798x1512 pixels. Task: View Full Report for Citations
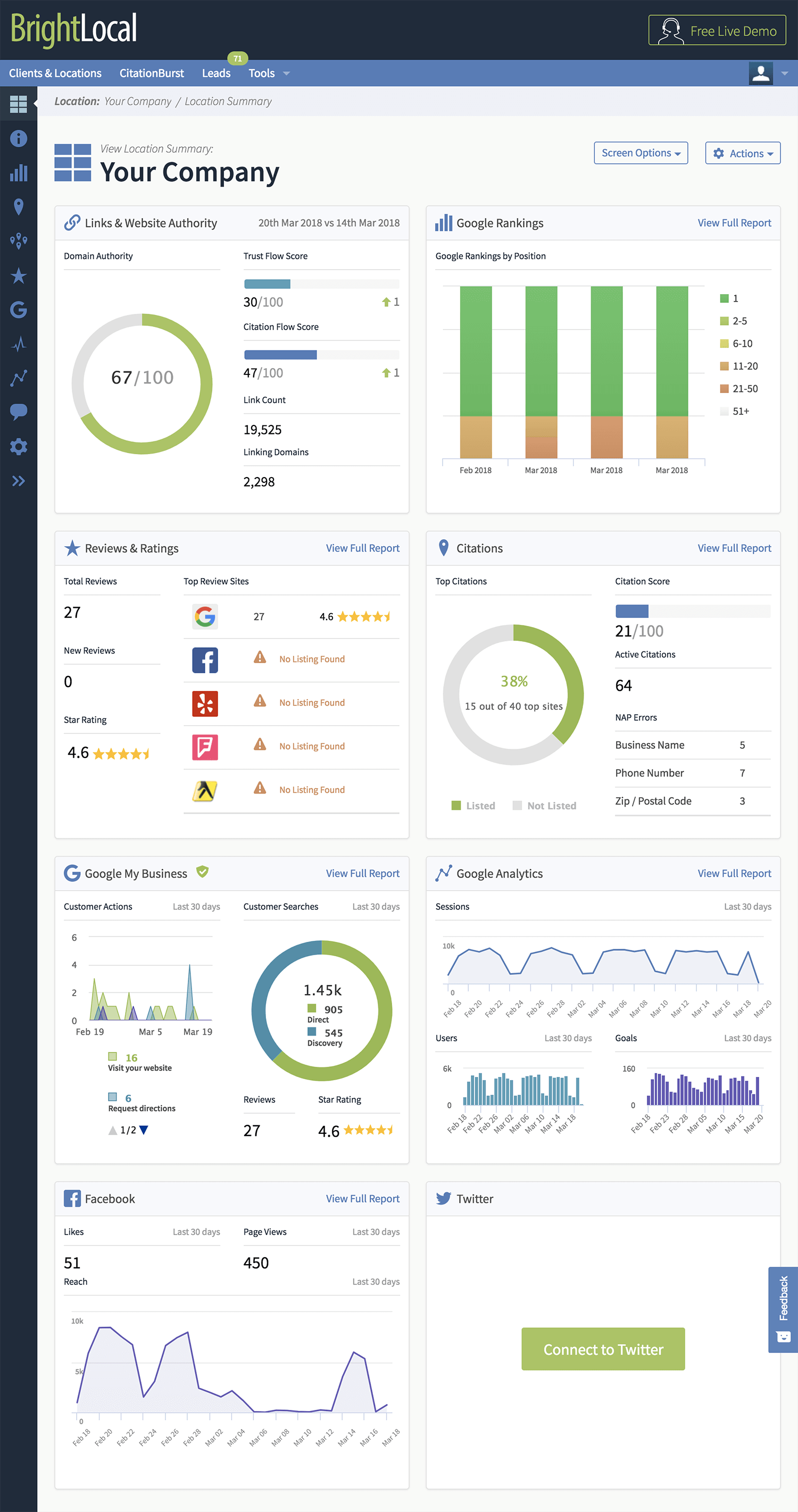click(x=734, y=548)
